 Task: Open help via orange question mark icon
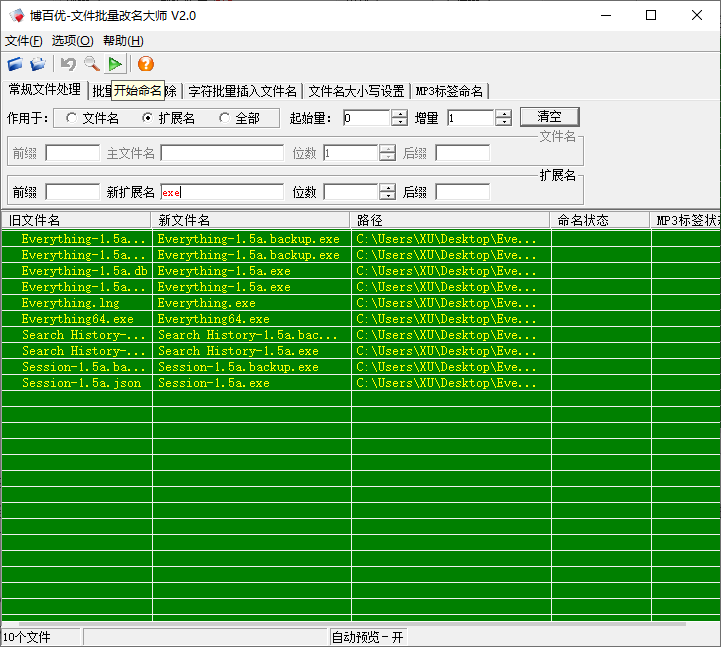click(x=146, y=65)
